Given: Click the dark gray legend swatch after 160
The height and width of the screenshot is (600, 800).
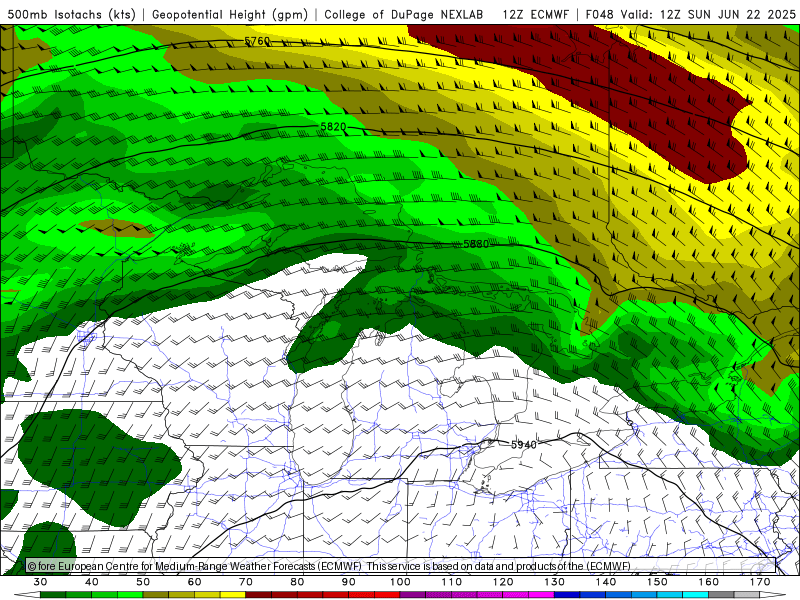Looking at the screenshot, I should [x=721, y=595].
